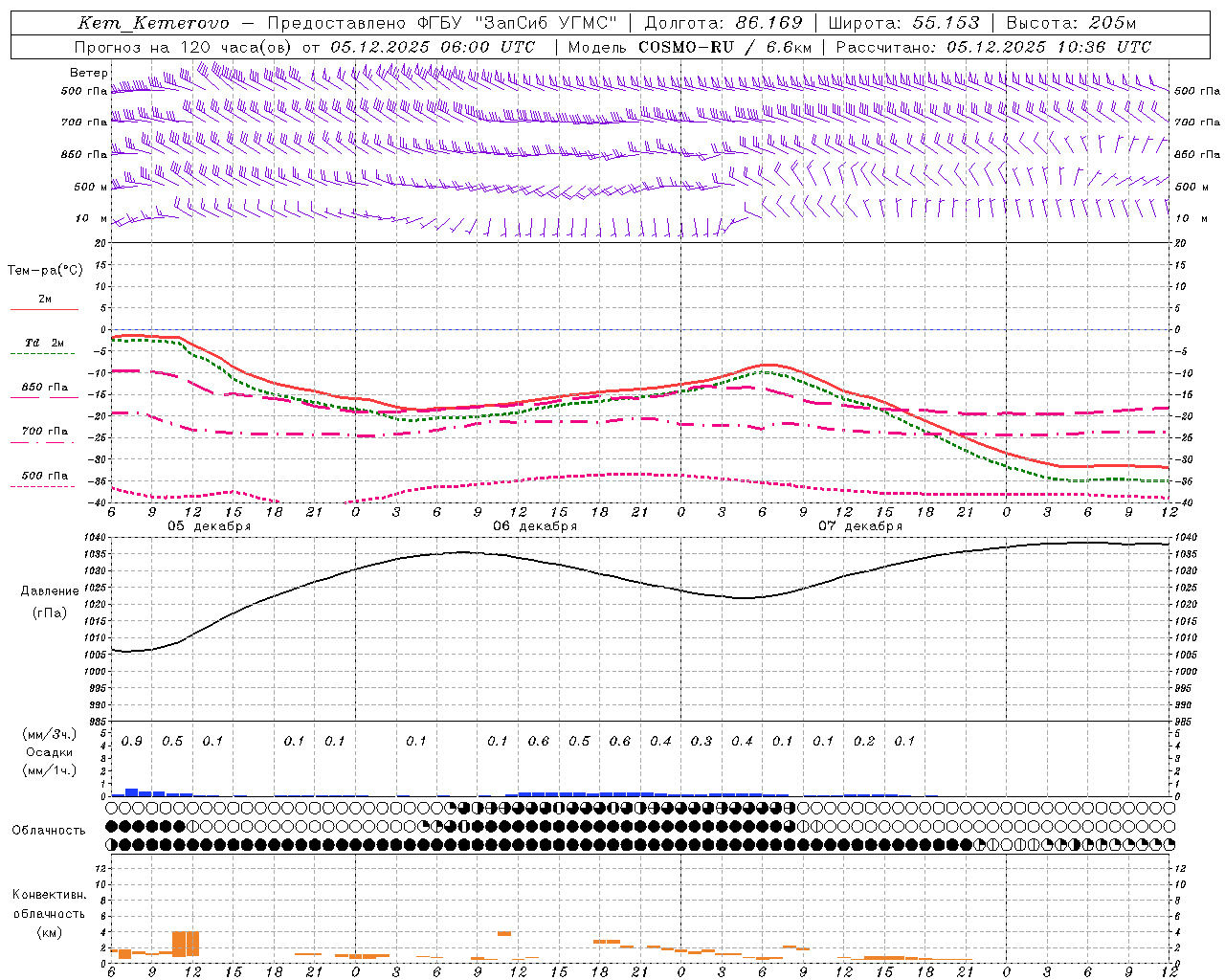This screenshot has width=1225, height=980.
Task: Click the dash-dot line sample under '700 гПа' legend
Action: pos(44,442)
